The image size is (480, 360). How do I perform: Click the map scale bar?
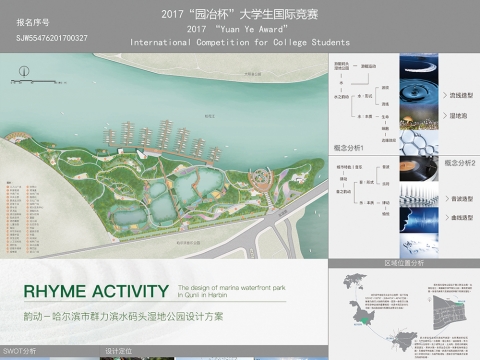38,81
